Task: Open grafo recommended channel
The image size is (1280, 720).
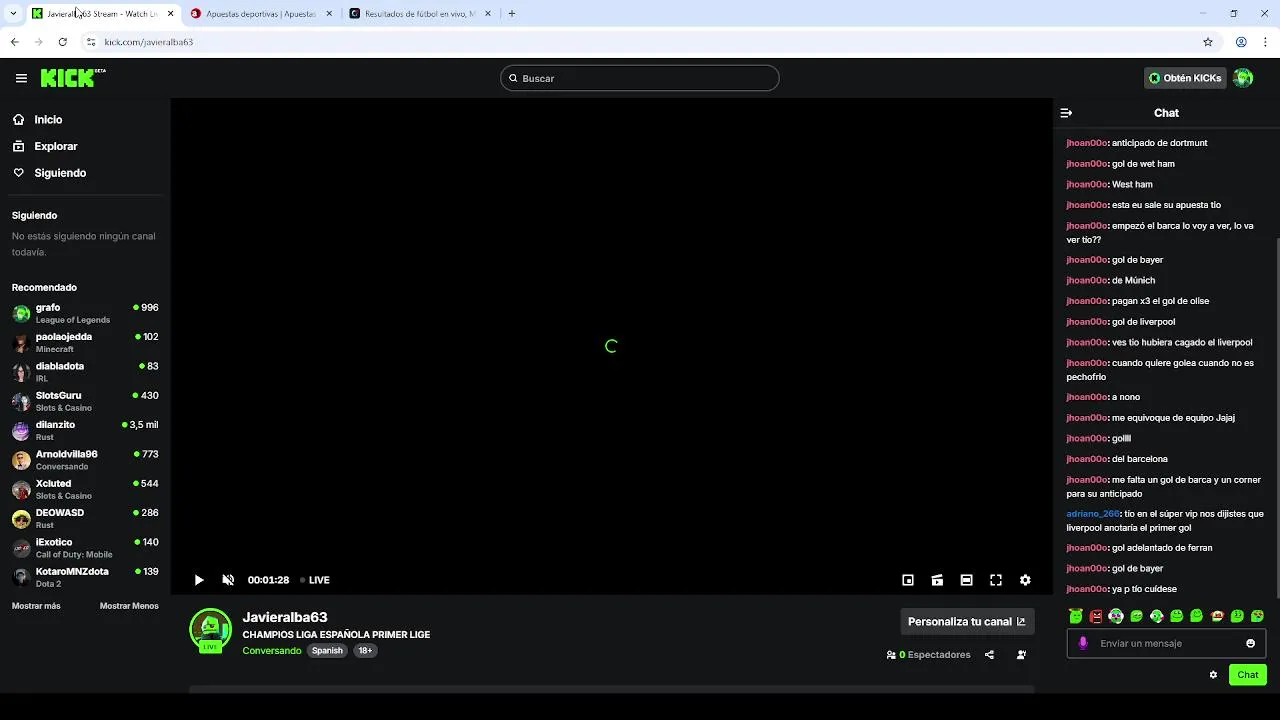Action: click(85, 313)
